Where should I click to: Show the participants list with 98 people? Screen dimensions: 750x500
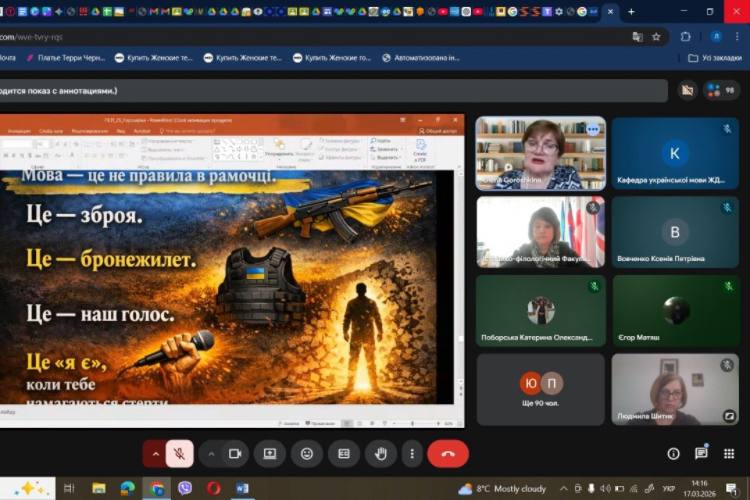721,90
